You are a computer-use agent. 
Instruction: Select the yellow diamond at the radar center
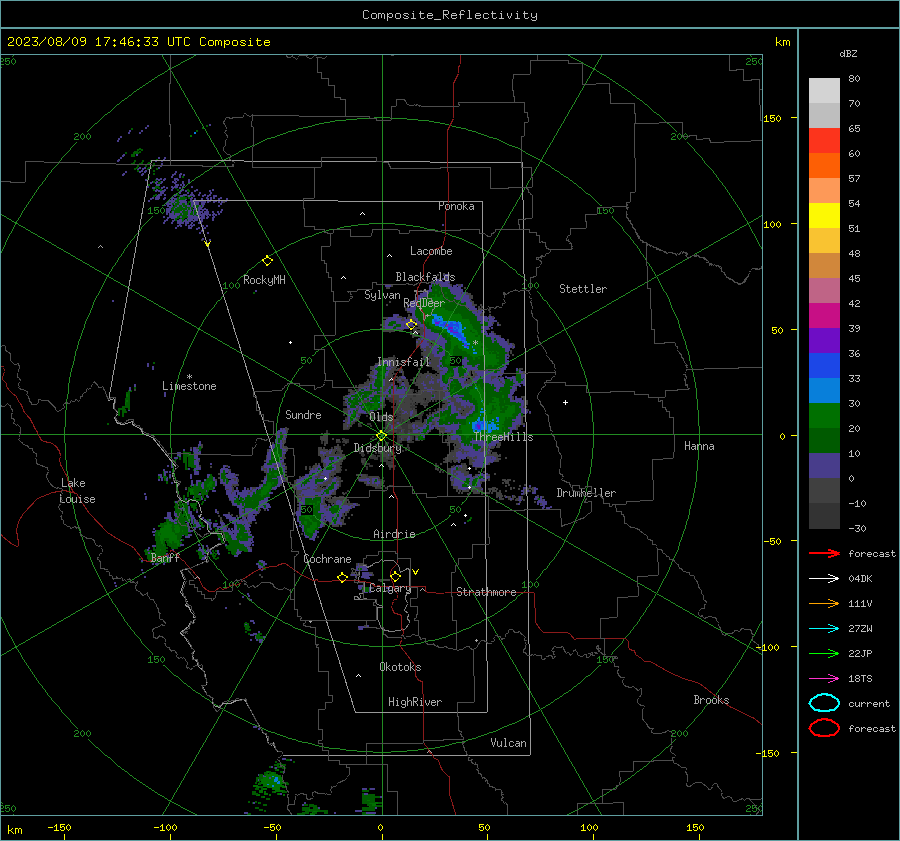point(381,436)
